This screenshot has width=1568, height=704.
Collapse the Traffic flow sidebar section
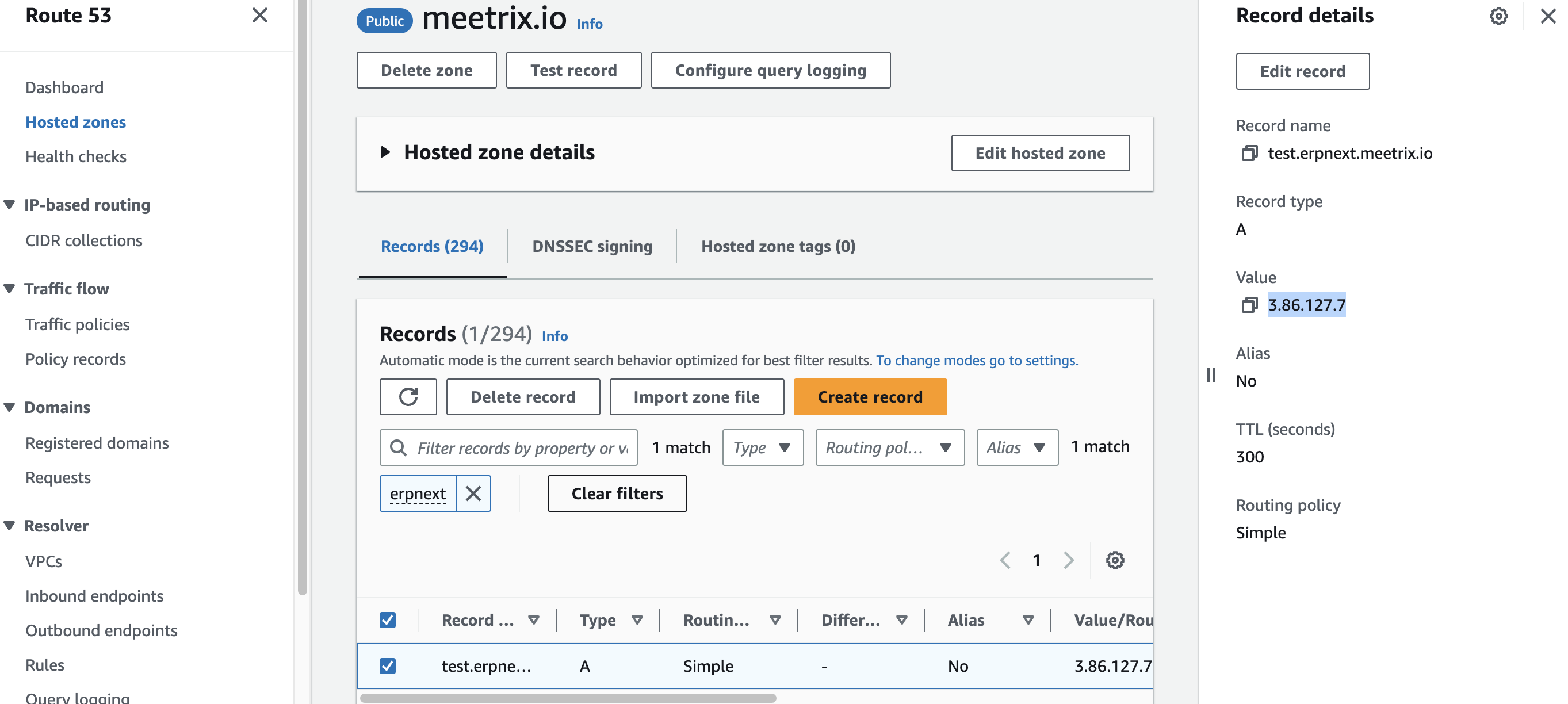point(10,288)
